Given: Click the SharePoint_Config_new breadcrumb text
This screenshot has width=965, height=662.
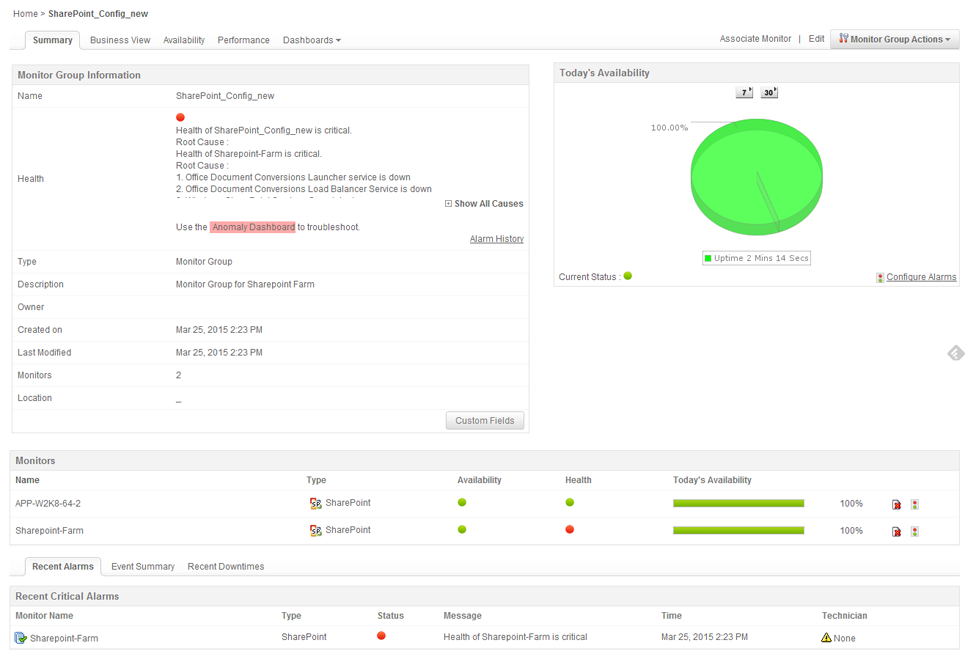Looking at the screenshot, I should pyautogui.click(x=98, y=14).
